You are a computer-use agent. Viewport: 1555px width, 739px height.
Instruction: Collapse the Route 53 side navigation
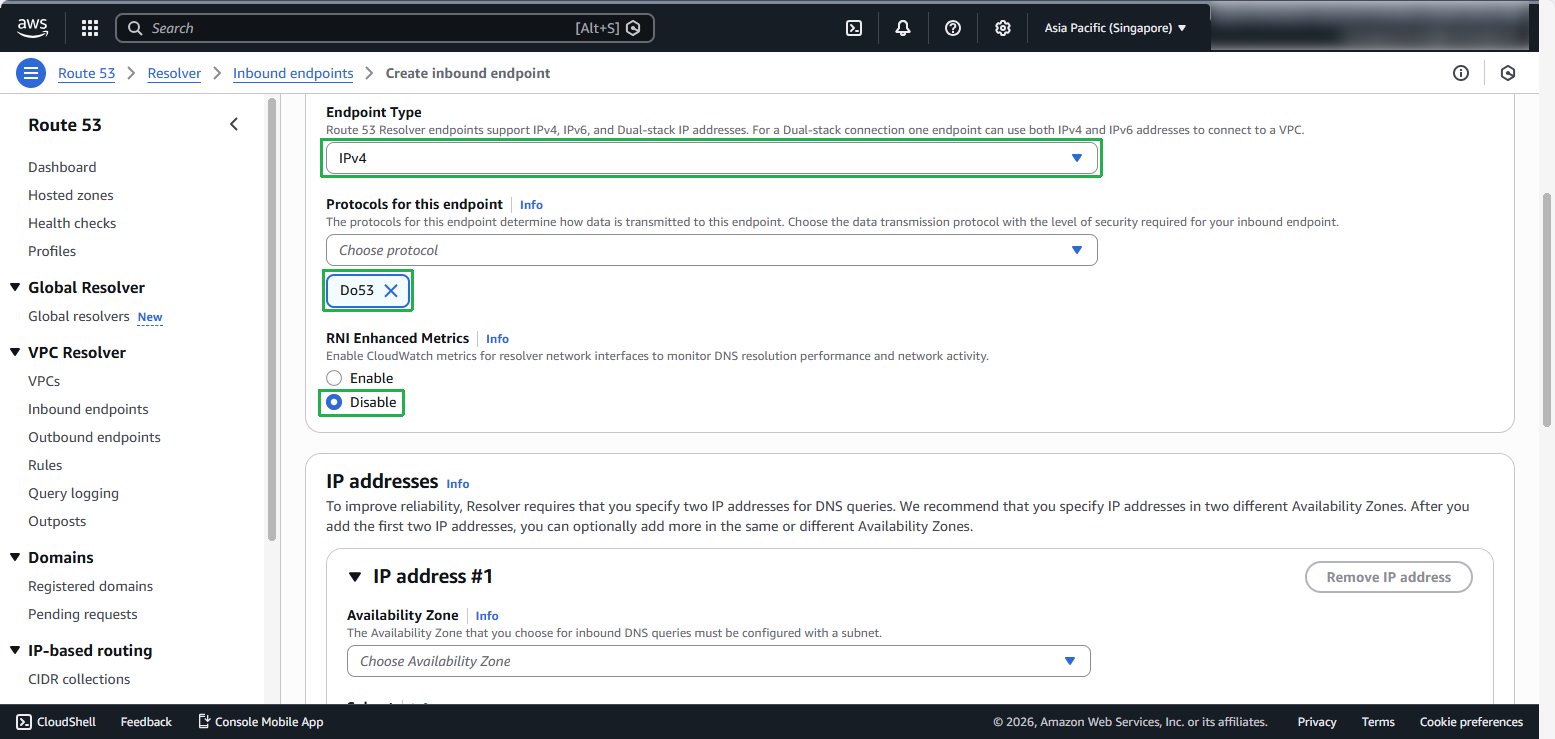(x=234, y=125)
